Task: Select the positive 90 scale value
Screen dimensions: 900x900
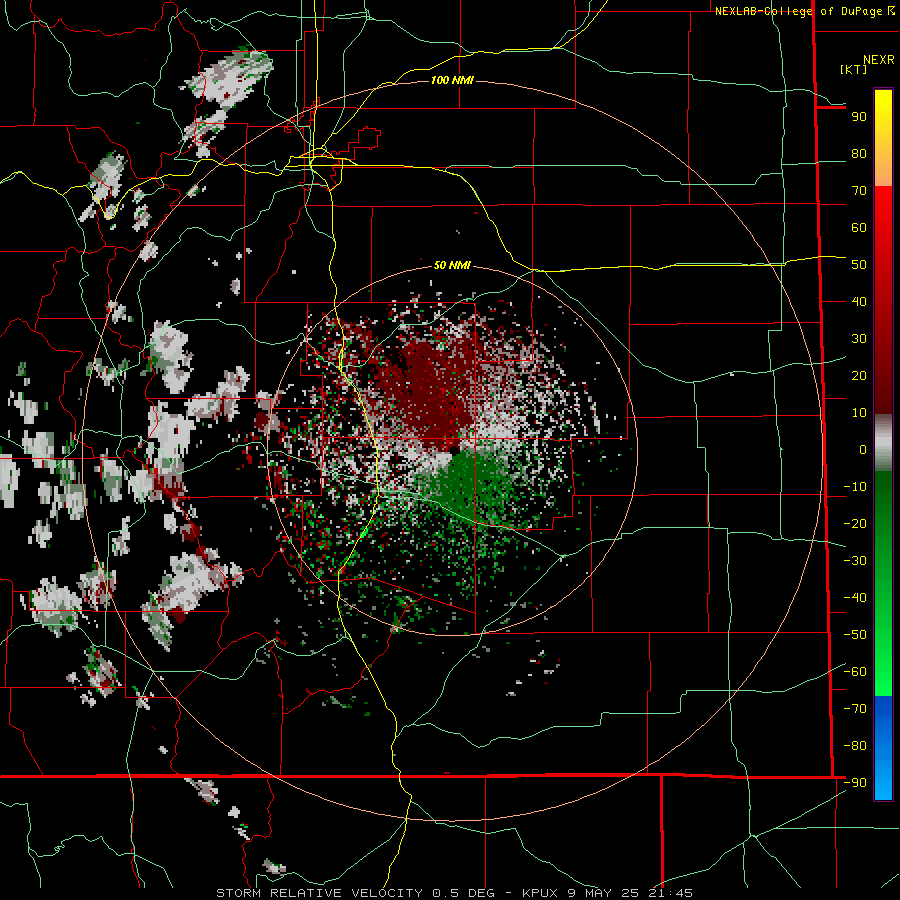Action: (859, 117)
